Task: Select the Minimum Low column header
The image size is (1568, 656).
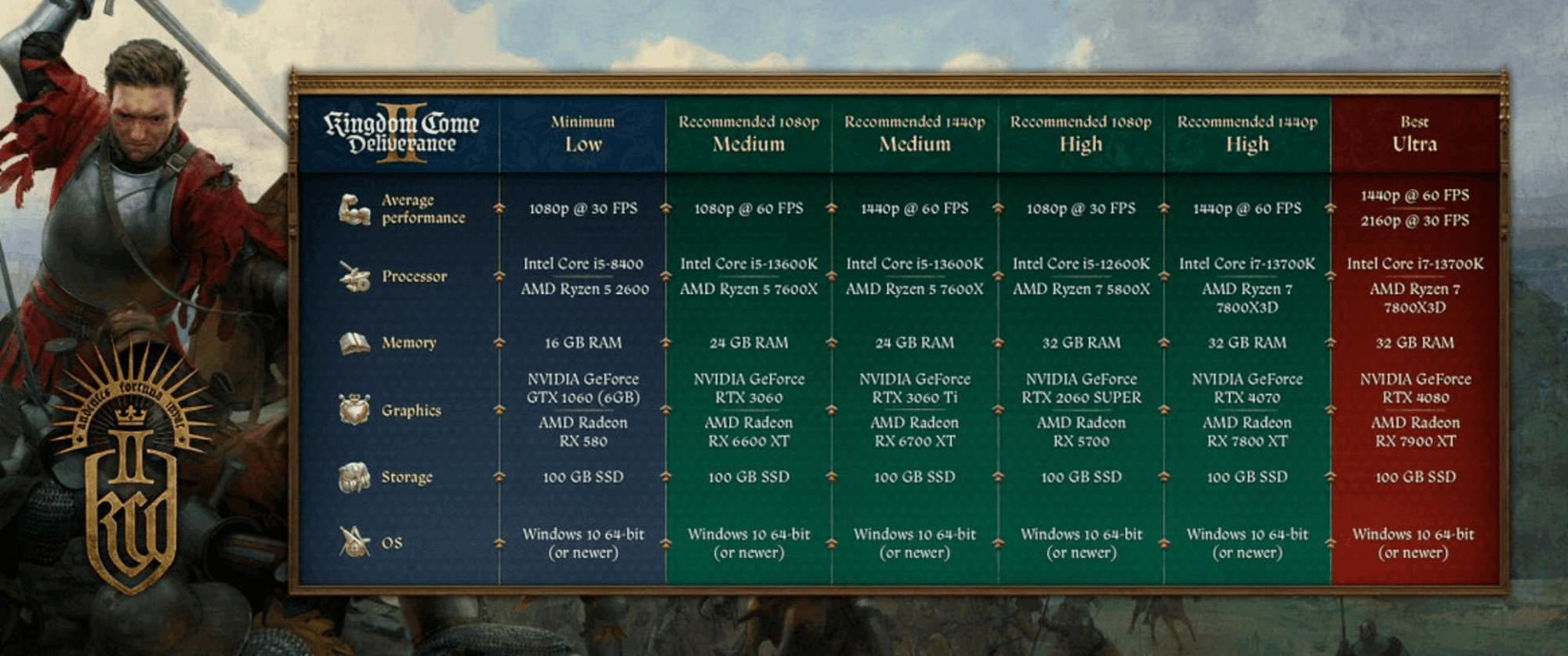Action: click(x=583, y=134)
